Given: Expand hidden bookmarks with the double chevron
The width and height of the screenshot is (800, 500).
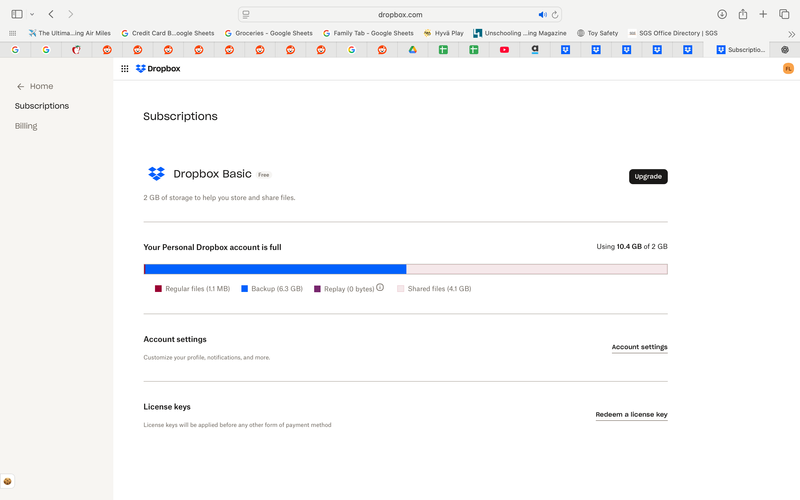Looking at the screenshot, I should [791, 34].
